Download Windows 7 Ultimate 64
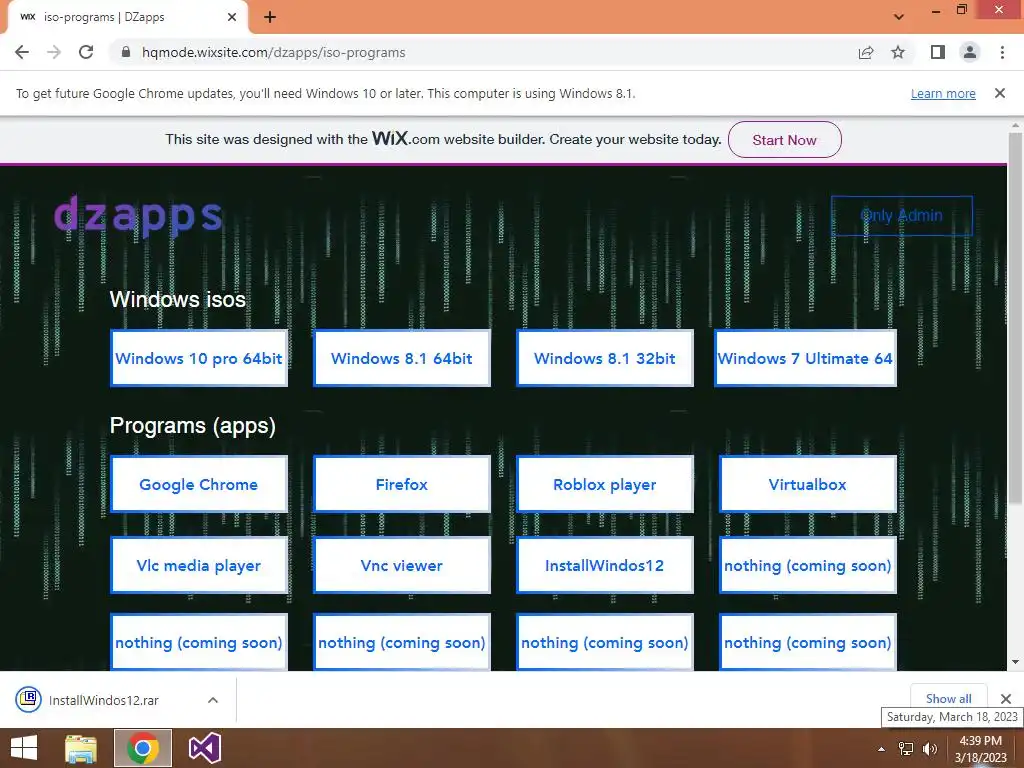Viewport: 1024px width, 768px height. point(805,358)
